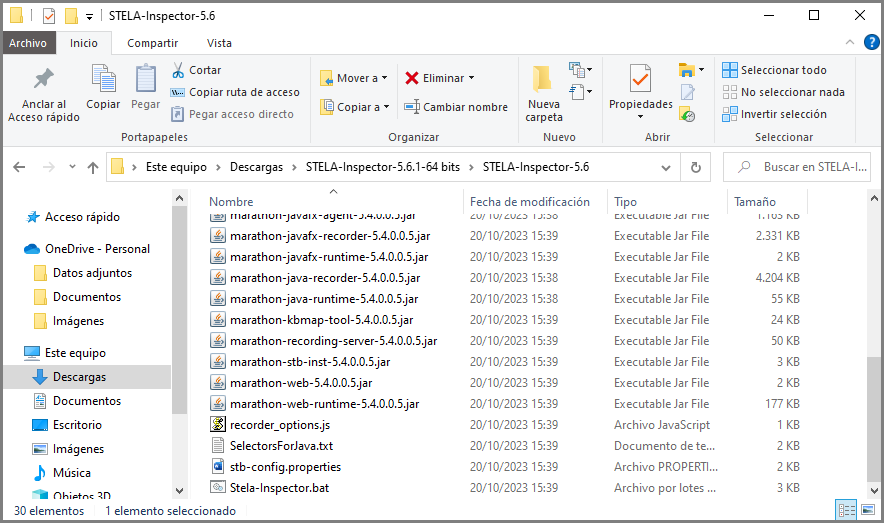The width and height of the screenshot is (884, 523).
Task: Click the Pegar clipboard icon
Action: [145, 78]
